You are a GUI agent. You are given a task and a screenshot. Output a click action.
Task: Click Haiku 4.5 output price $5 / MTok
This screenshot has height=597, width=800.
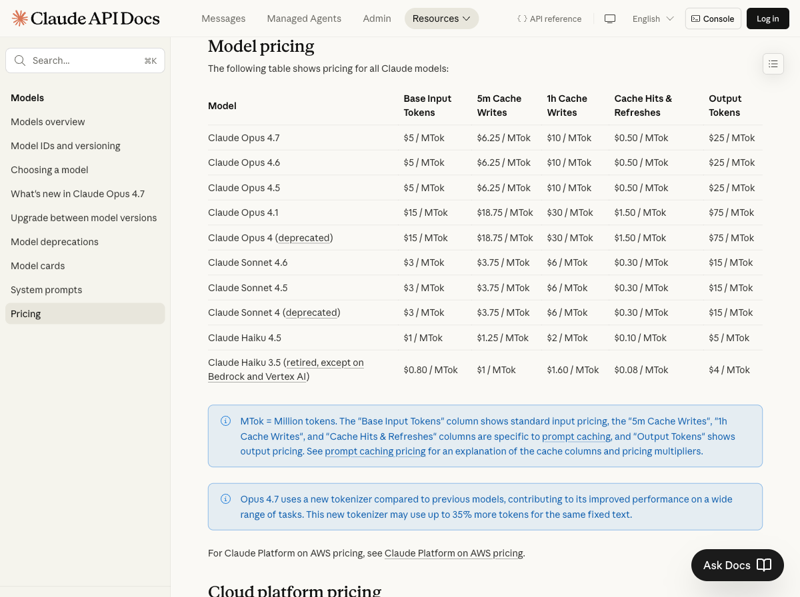click(729, 338)
